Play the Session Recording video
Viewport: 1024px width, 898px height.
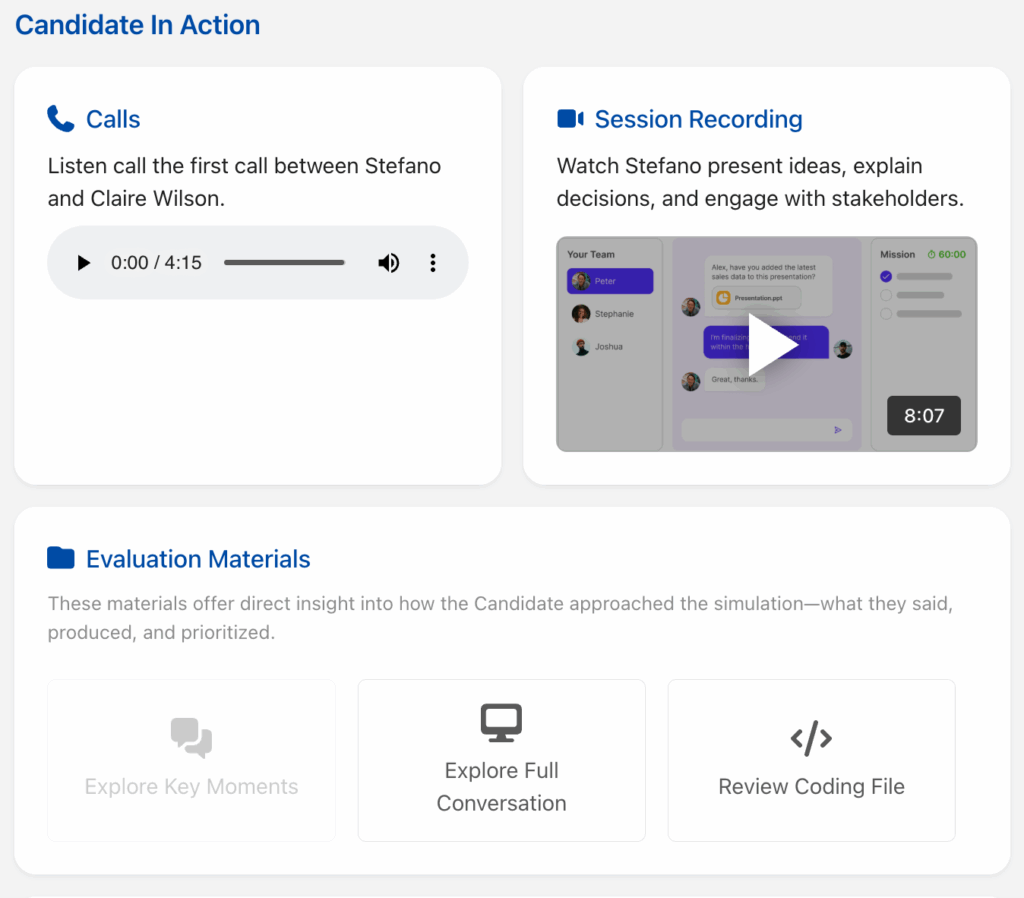771,346
